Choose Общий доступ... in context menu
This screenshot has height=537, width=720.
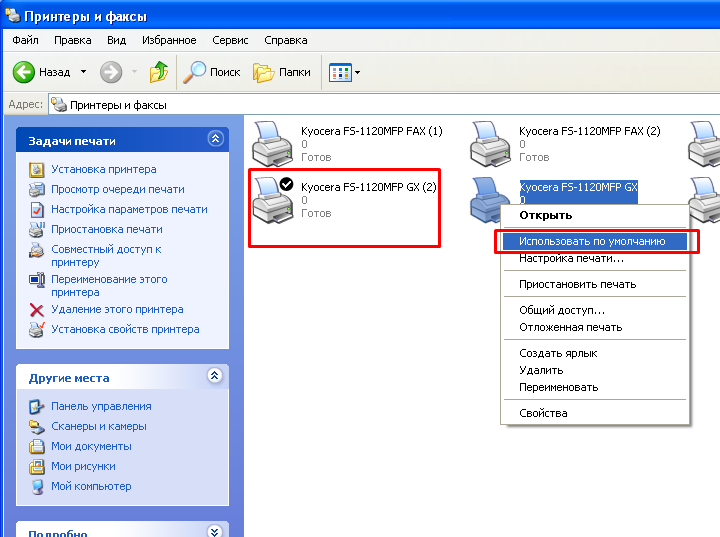click(595, 311)
